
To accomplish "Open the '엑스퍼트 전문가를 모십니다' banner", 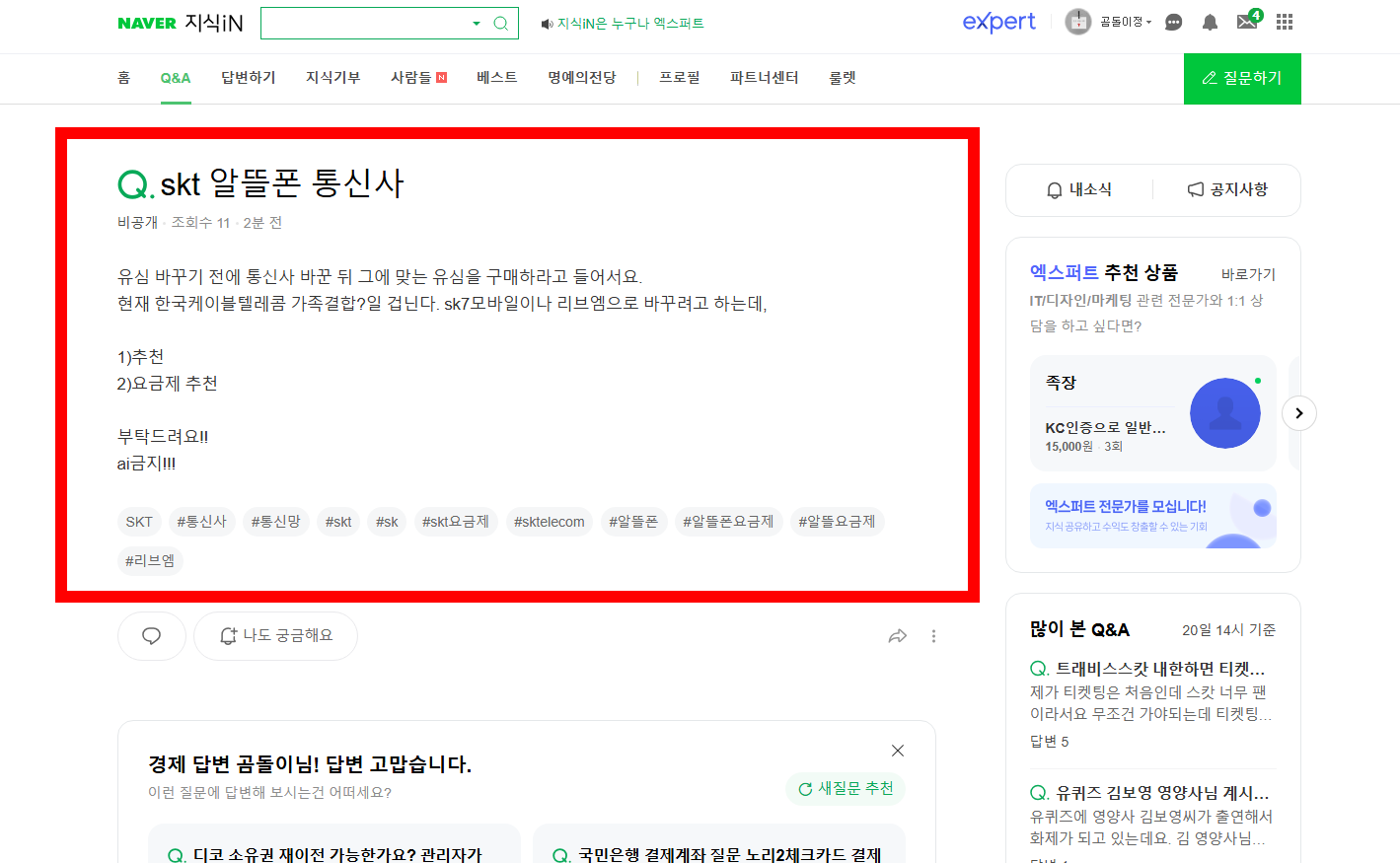I will tap(1152, 516).
